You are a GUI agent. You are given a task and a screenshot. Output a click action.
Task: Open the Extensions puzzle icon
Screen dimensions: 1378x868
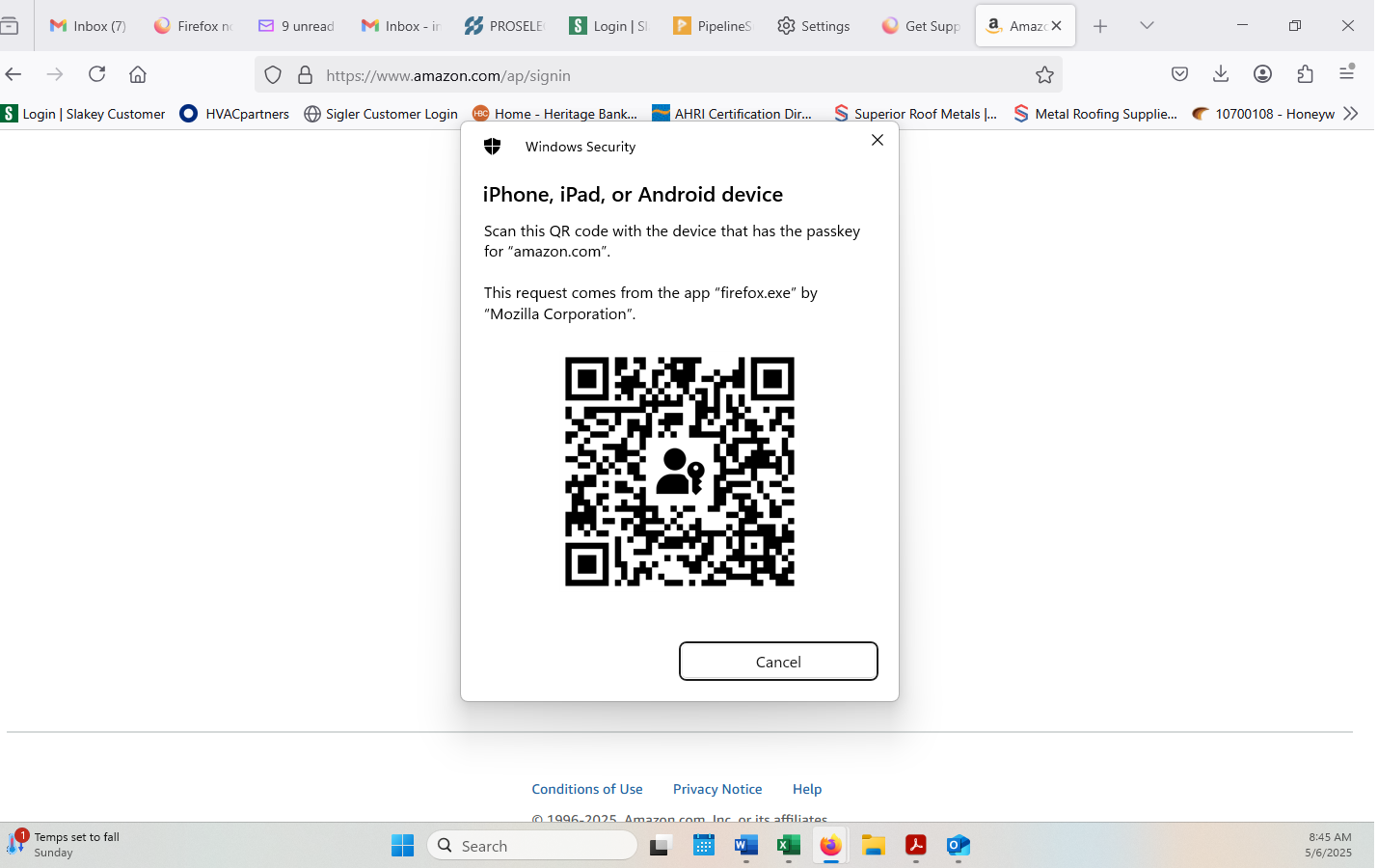tap(1305, 74)
